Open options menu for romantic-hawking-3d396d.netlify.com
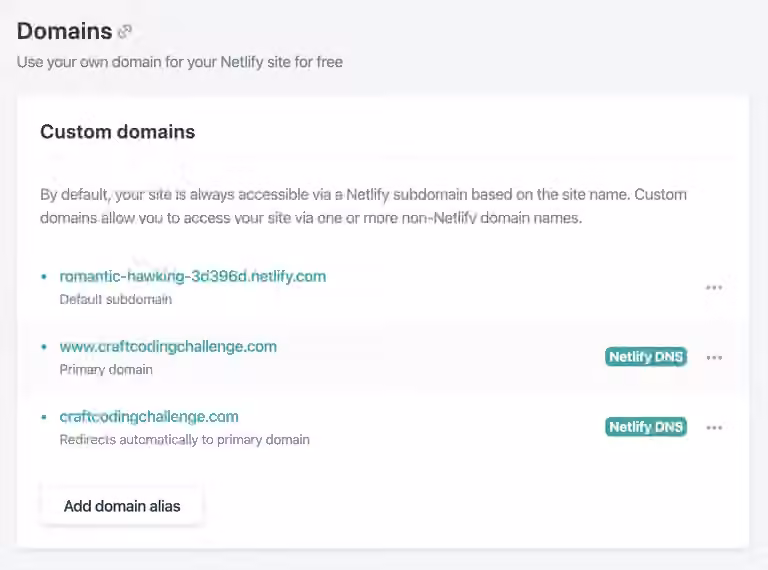The width and height of the screenshot is (768, 570). (714, 287)
